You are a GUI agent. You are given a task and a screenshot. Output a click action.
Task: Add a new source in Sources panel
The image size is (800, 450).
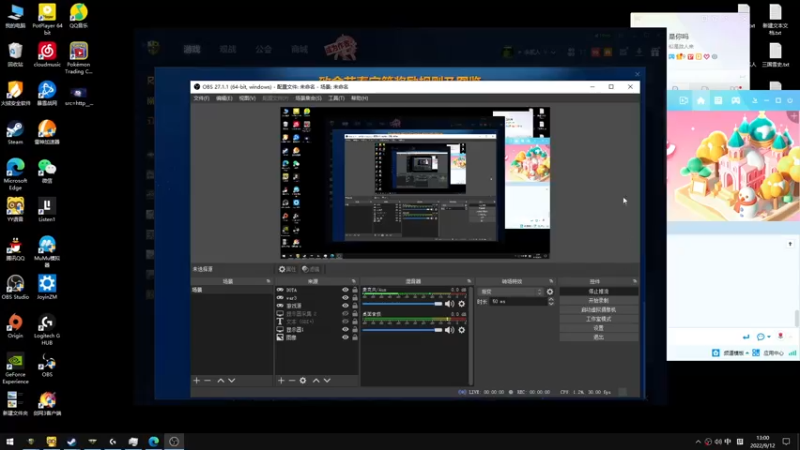281,381
